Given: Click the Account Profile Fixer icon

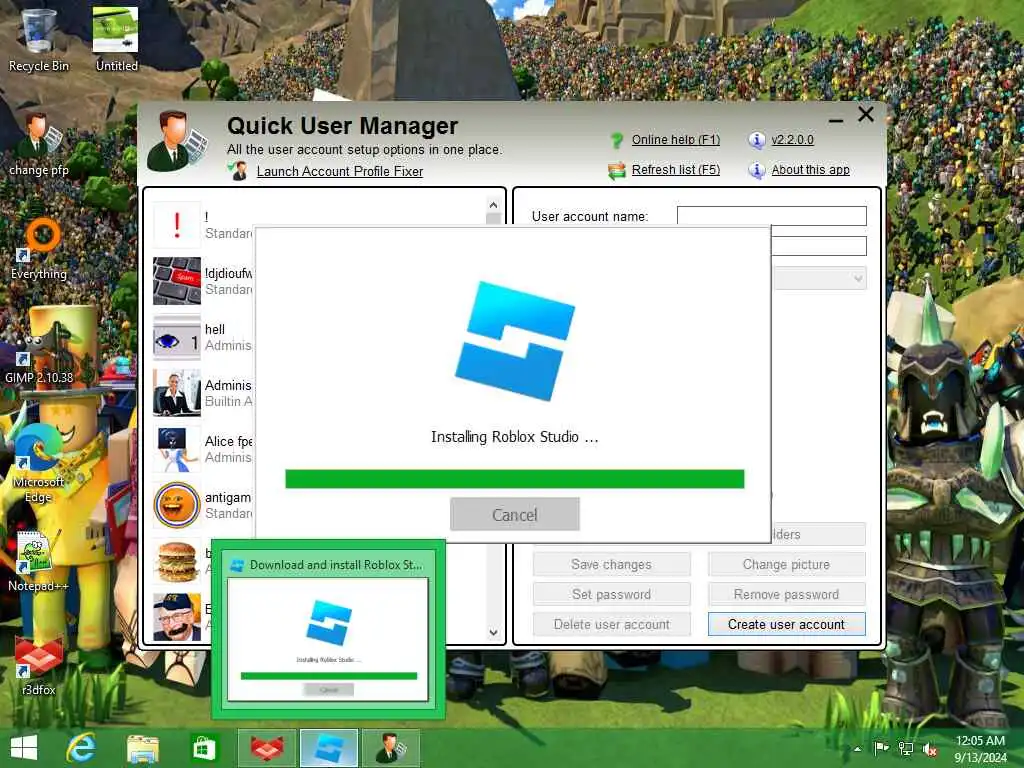Looking at the screenshot, I should coord(238,171).
